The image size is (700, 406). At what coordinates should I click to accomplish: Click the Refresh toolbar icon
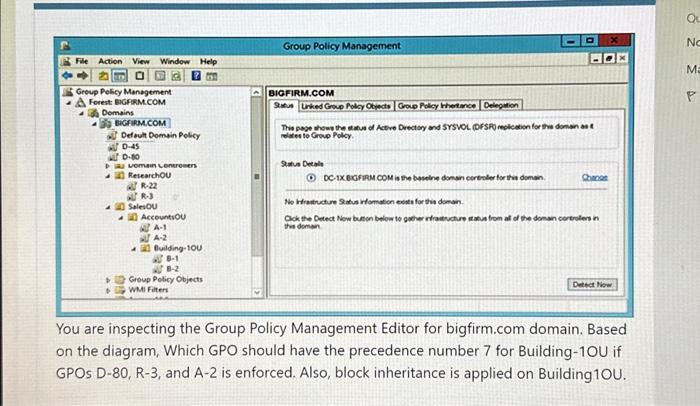(x=176, y=76)
